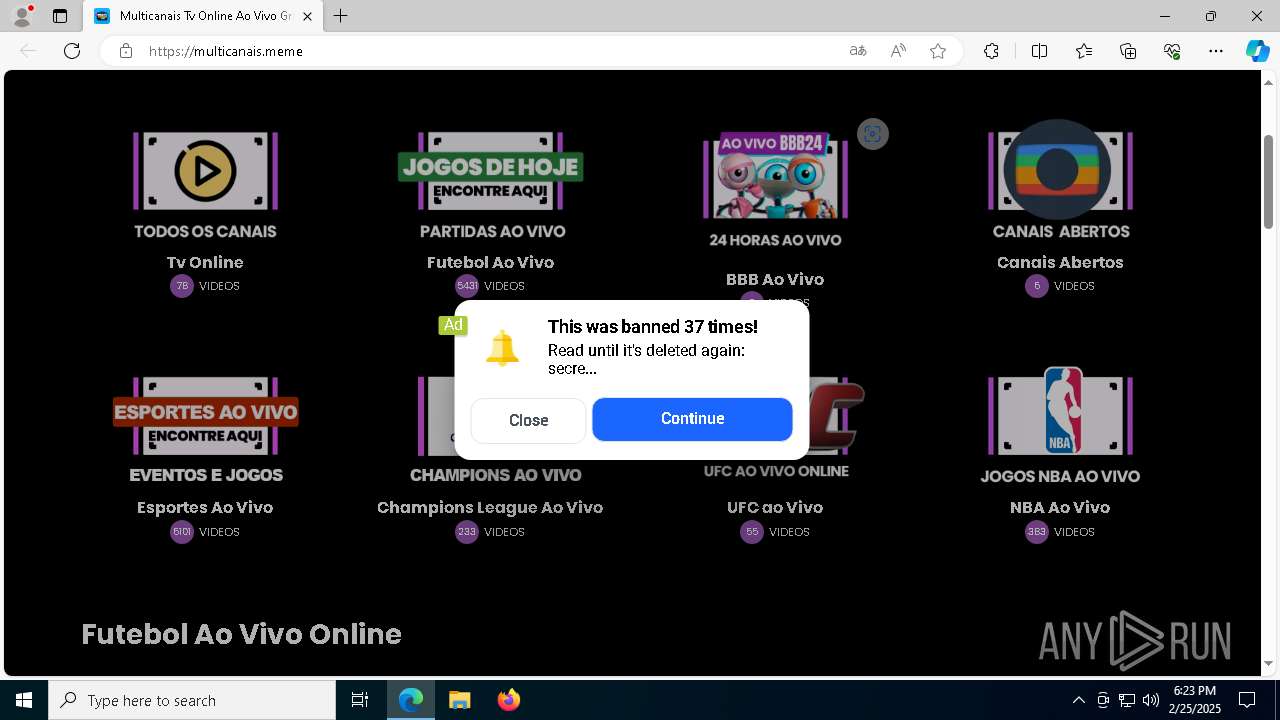Launch Firefox from the taskbar
Viewport: 1280px width, 720px height.
click(508, 700)
